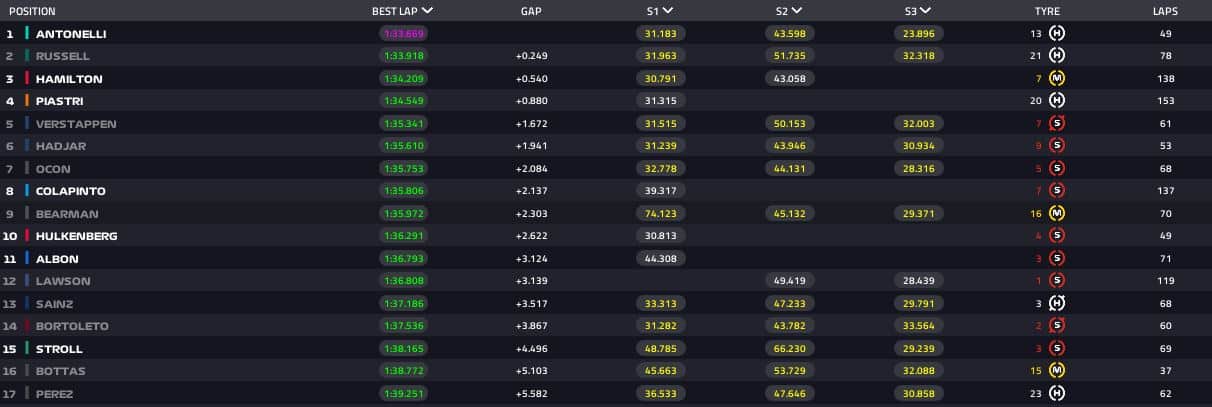Image resolution: width=1212 pixels, height=407 pixels.
Task: Sort by the BEST LAP column dropdown
Action: pos(402,11)
